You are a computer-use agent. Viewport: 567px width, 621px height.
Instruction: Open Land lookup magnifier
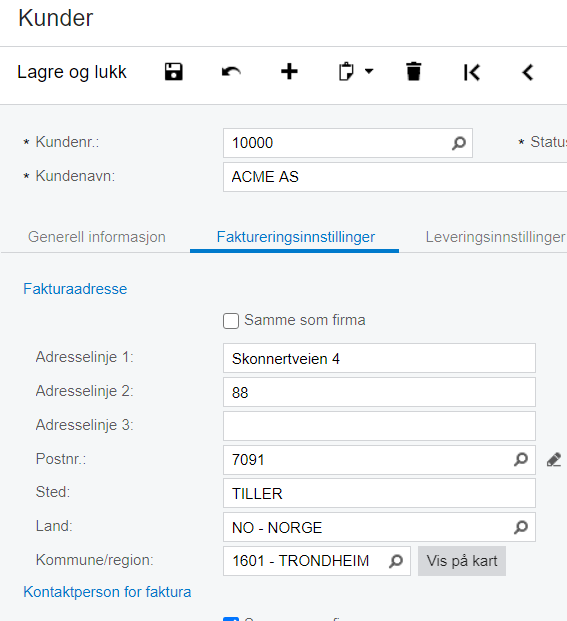[x=521, y=527]
